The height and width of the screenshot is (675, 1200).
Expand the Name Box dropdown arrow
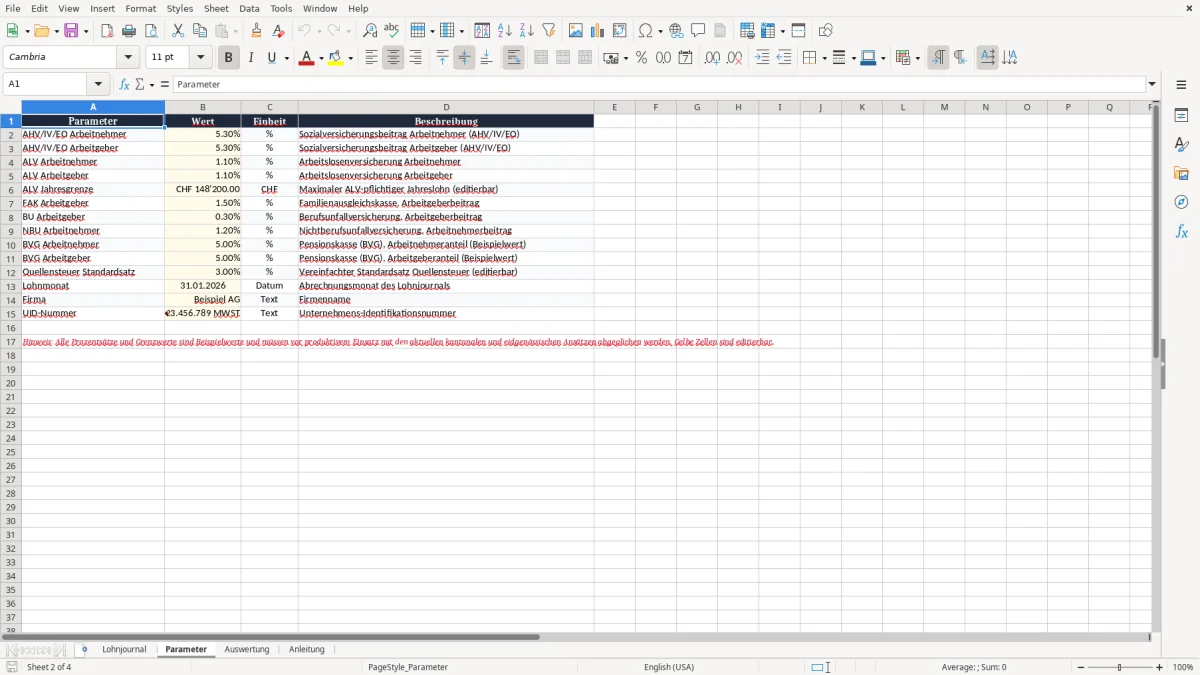pos(98,84)
